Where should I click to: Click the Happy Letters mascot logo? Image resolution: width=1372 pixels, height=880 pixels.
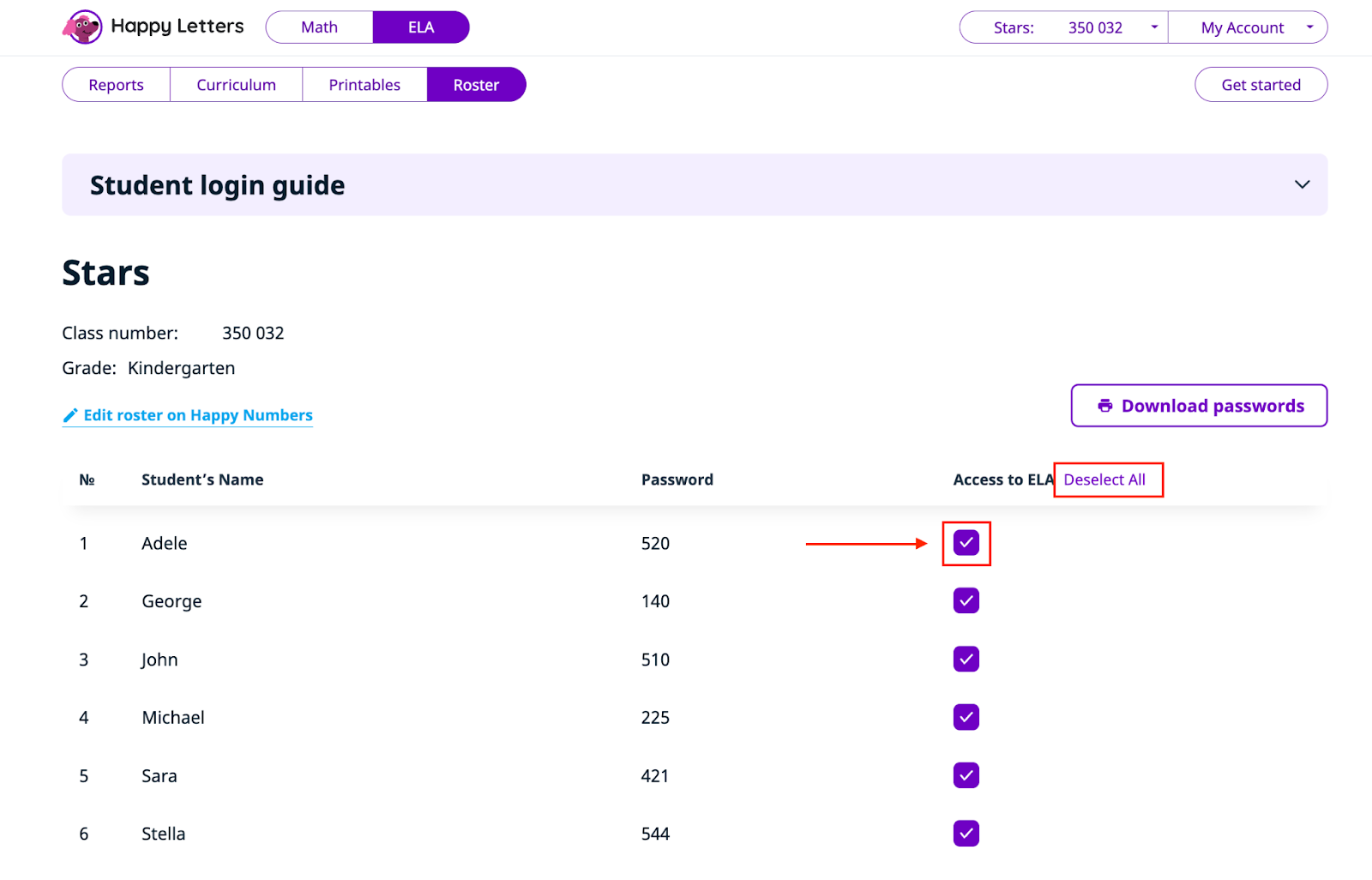tap(83, 27)
